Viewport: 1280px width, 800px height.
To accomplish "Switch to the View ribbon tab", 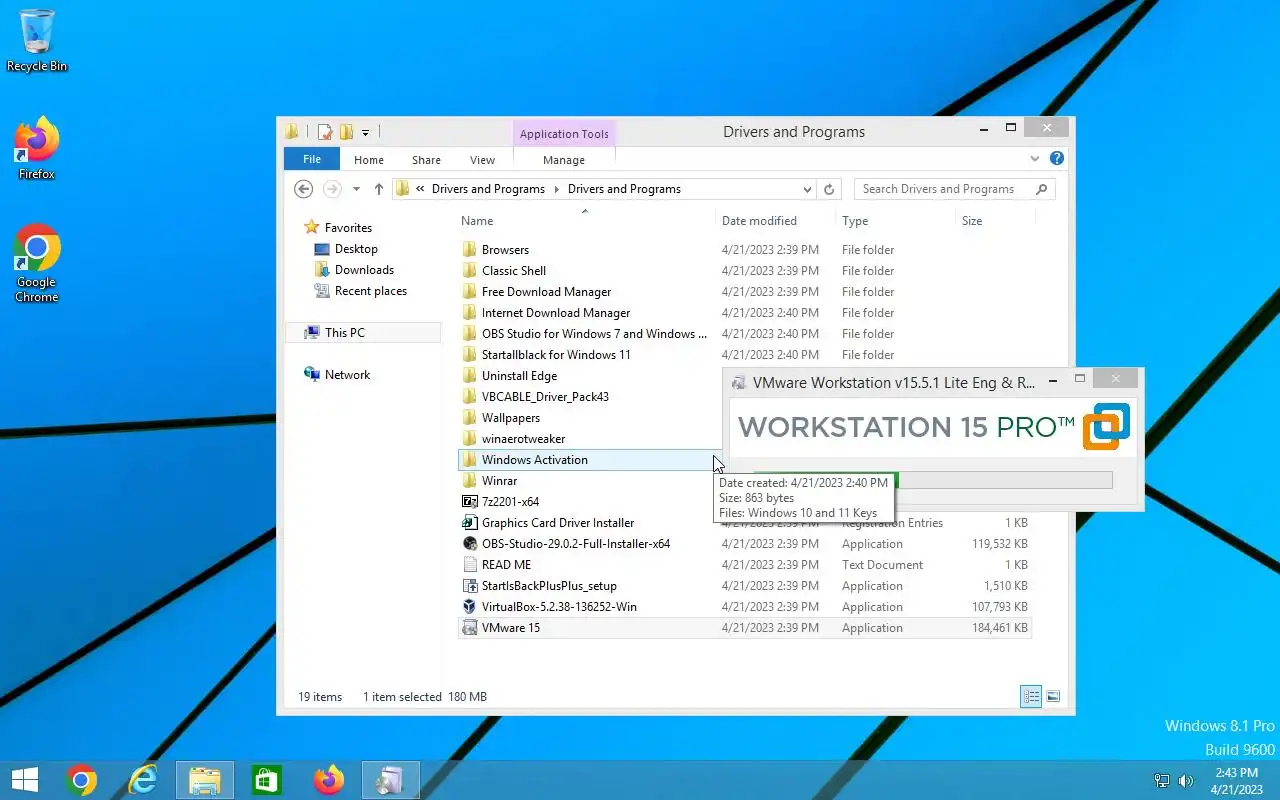I will [483, 160].
